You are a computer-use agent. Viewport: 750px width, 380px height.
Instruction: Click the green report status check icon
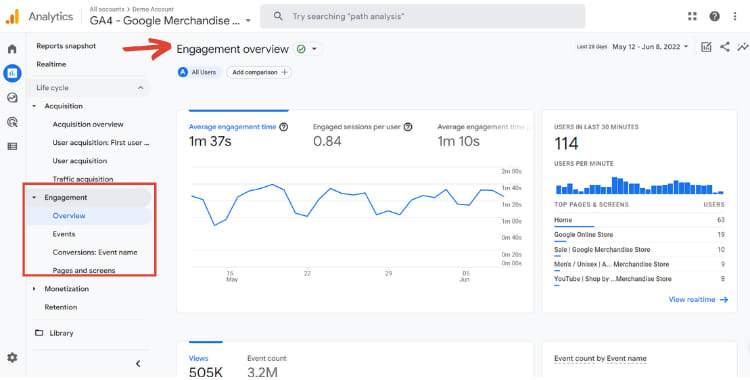pyautogui.click(x=301, y=49)
